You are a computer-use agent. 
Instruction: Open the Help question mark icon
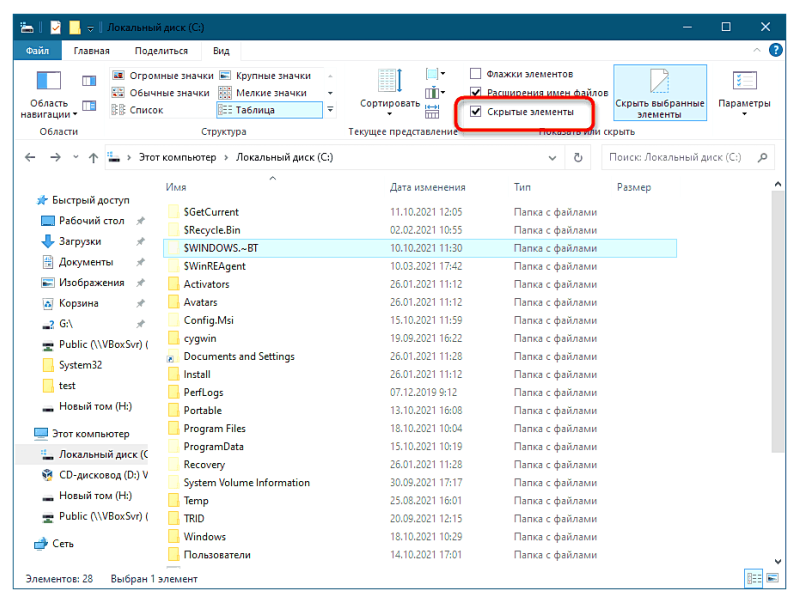click(x=776, y=50)
